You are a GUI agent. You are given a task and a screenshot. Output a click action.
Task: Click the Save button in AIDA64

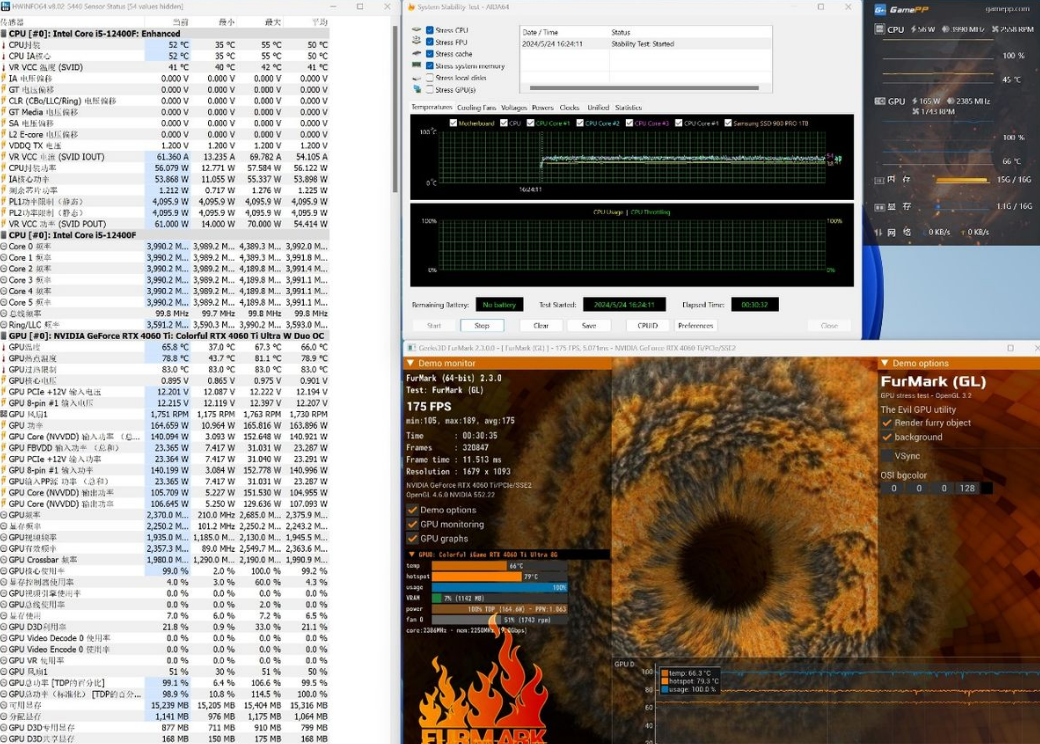589,326
